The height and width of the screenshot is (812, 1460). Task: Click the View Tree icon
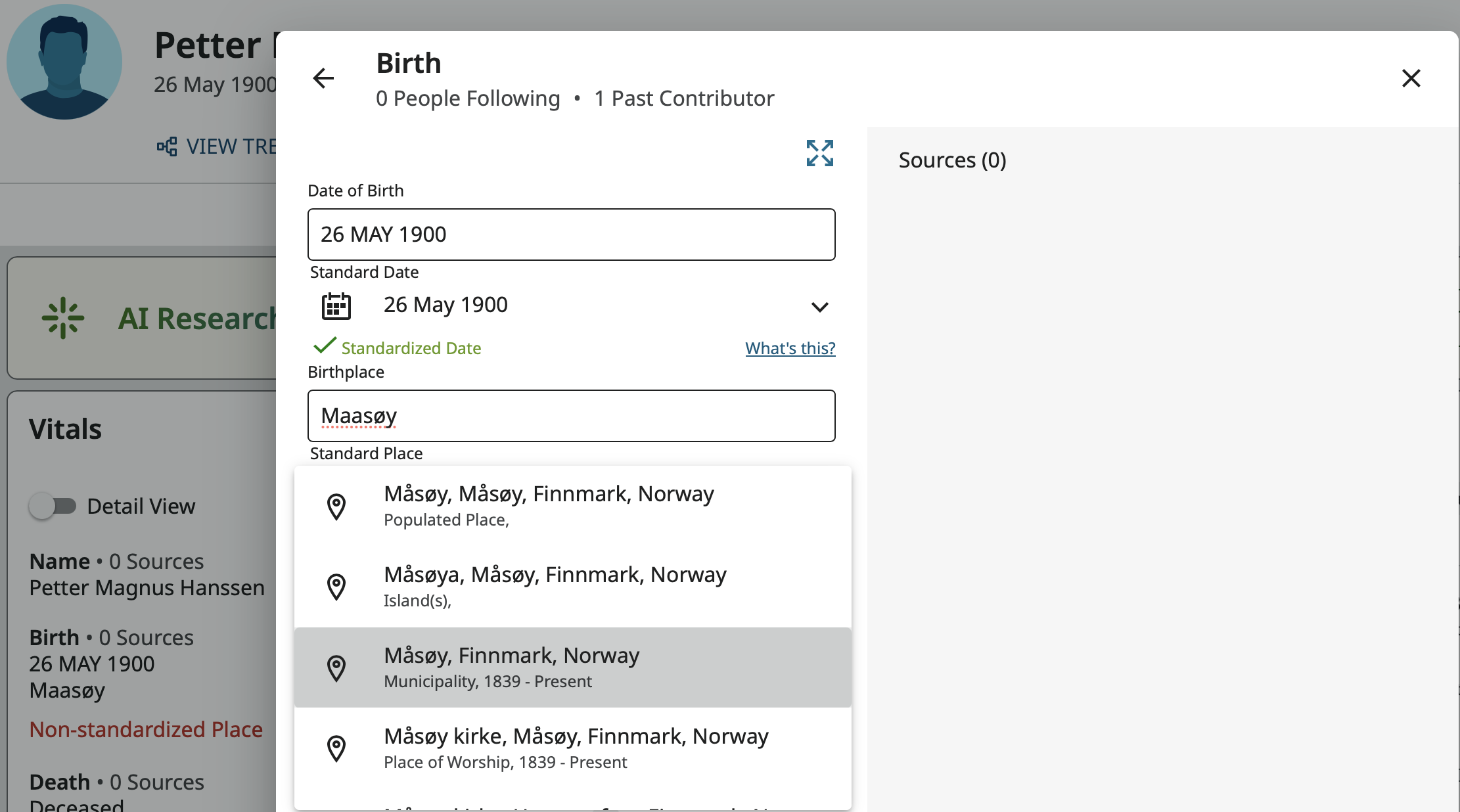167,146
